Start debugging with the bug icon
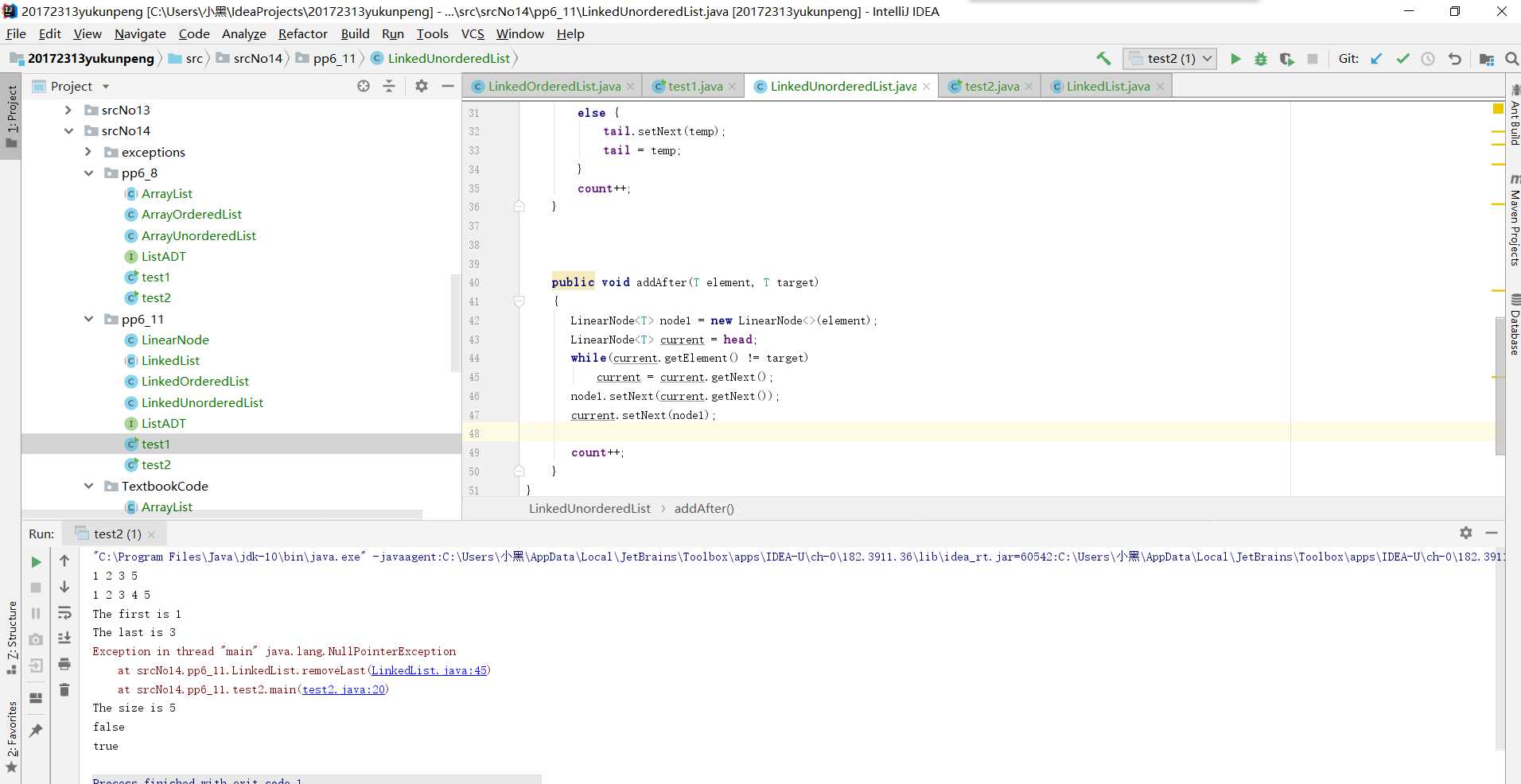Viewport: 1521px width, 784px height. pos(1261,59)
